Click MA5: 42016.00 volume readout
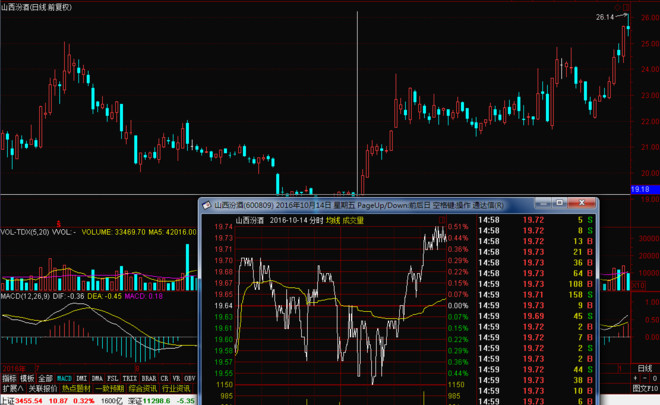 point(173,232)
